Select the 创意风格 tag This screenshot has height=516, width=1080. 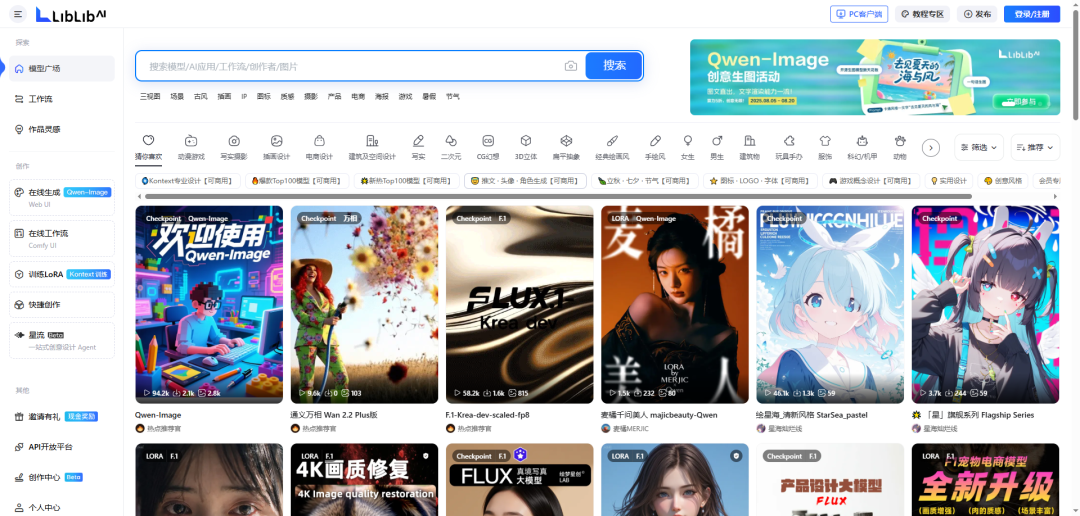click(x=1002, y=181)
